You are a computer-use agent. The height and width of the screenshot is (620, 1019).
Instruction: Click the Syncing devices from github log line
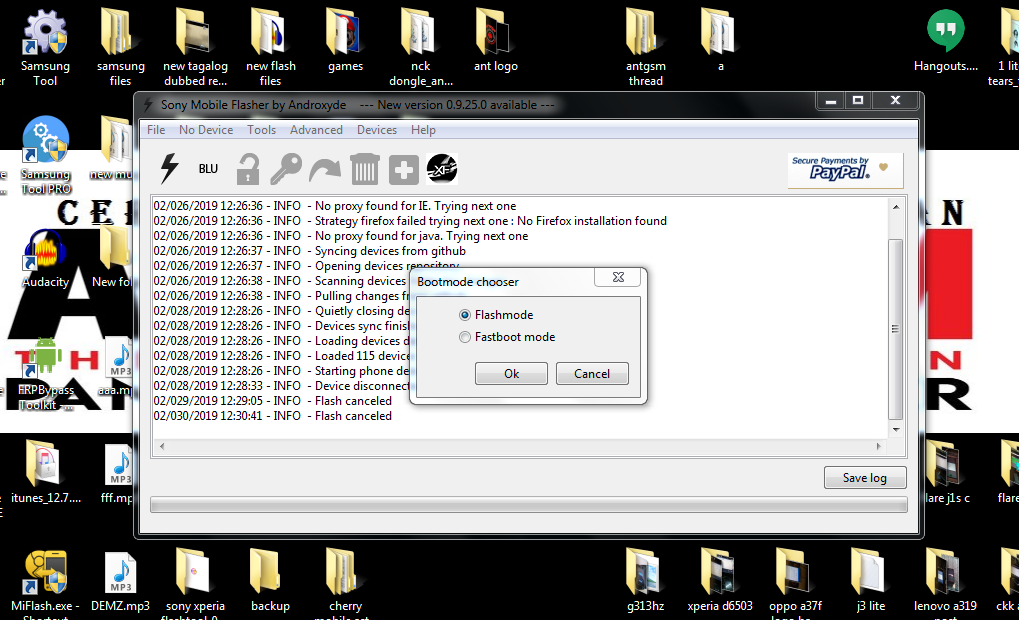309,251
